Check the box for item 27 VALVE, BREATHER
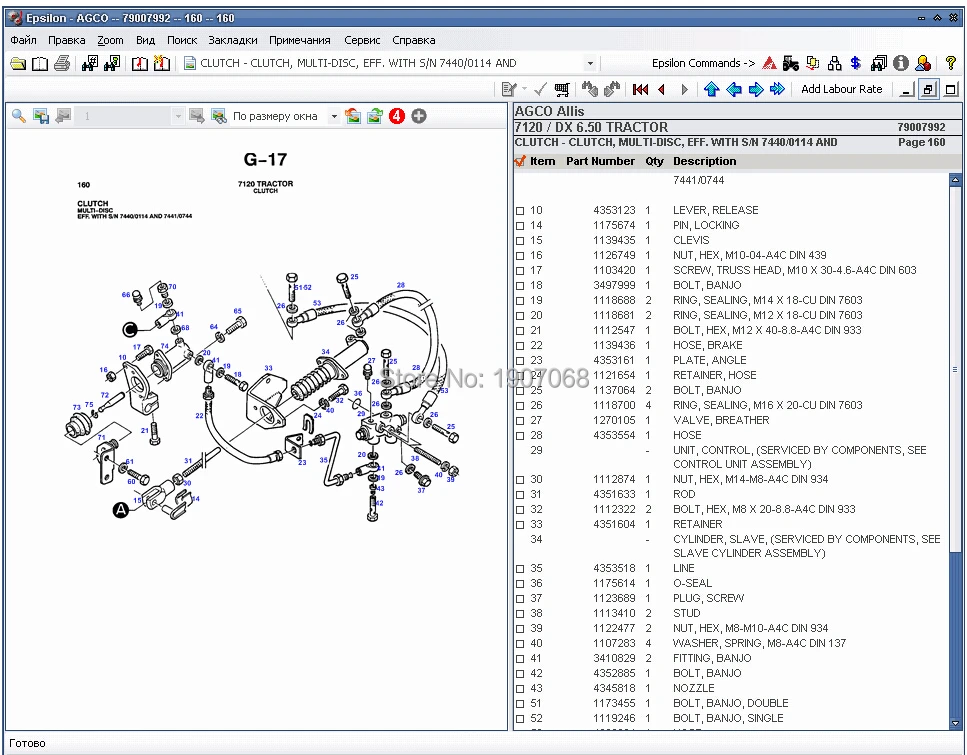 pos(520,421)
